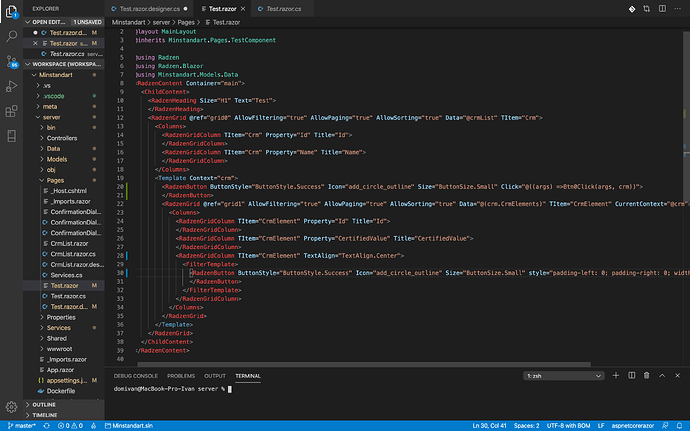Click the Manage gear icon
Image resolution: width=690 pixels, height=431 pixels.
point(11,408)
